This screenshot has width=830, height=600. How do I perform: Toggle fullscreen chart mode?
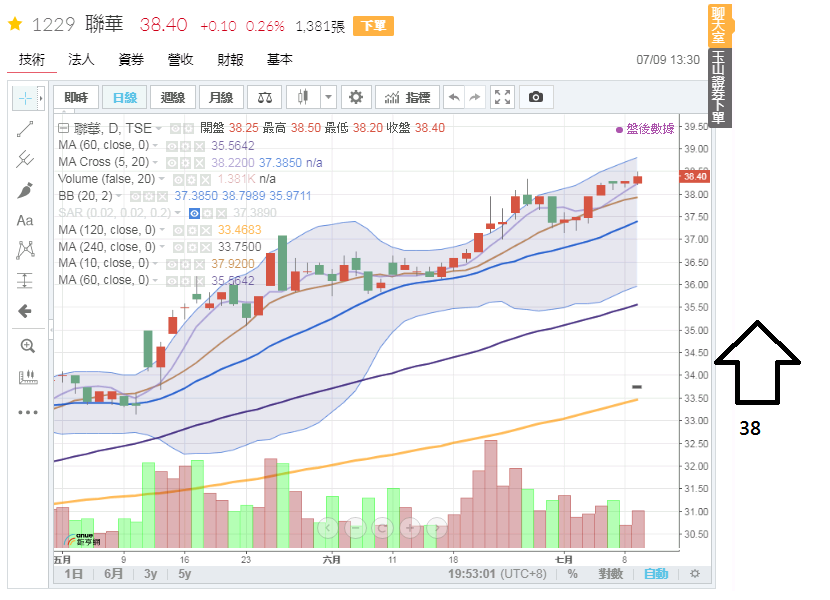click(502, 97)
